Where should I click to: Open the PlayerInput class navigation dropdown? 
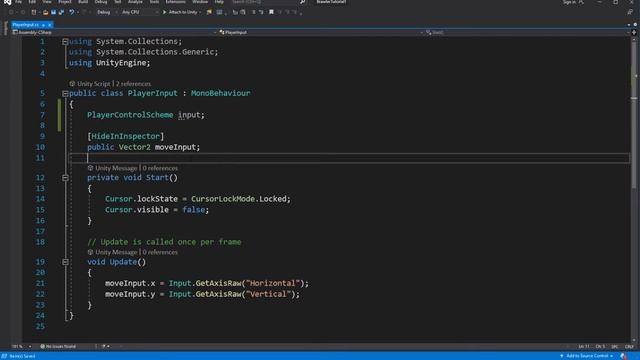pos(320,32)
